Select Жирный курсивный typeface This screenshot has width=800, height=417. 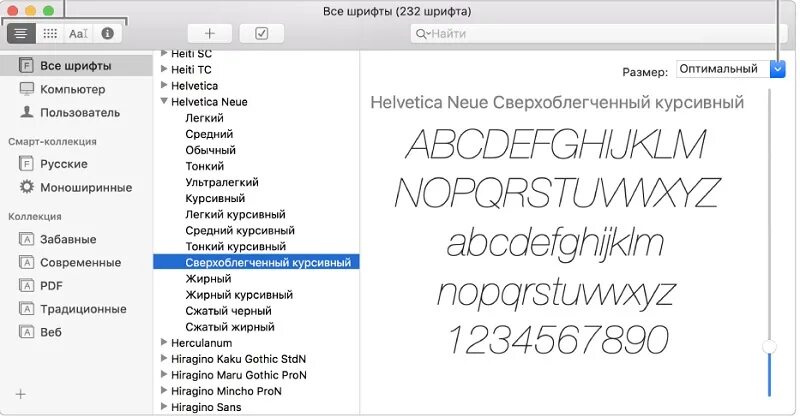point(239,295)
